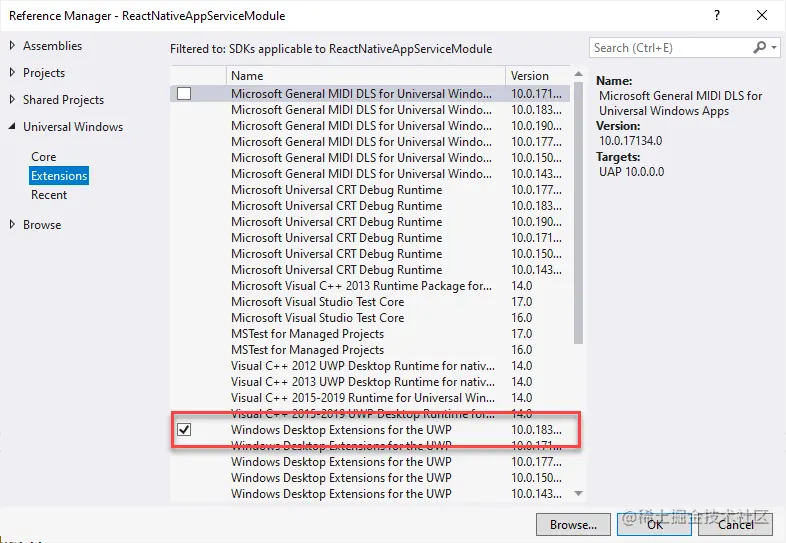Select Core under Universal Windows

[x=44, y=157]
